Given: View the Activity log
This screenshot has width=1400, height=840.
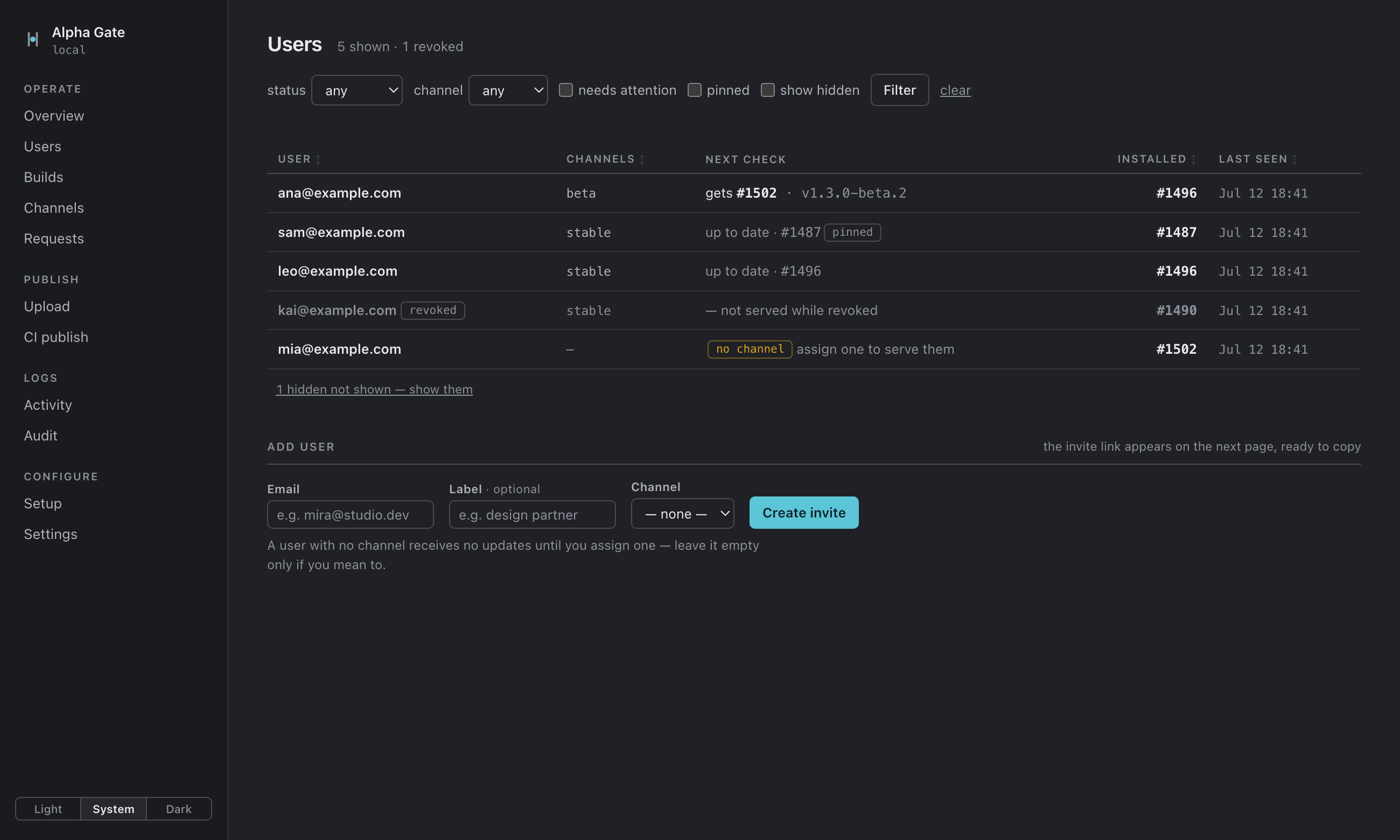Looking at the screenshot, I should point(48,405).
